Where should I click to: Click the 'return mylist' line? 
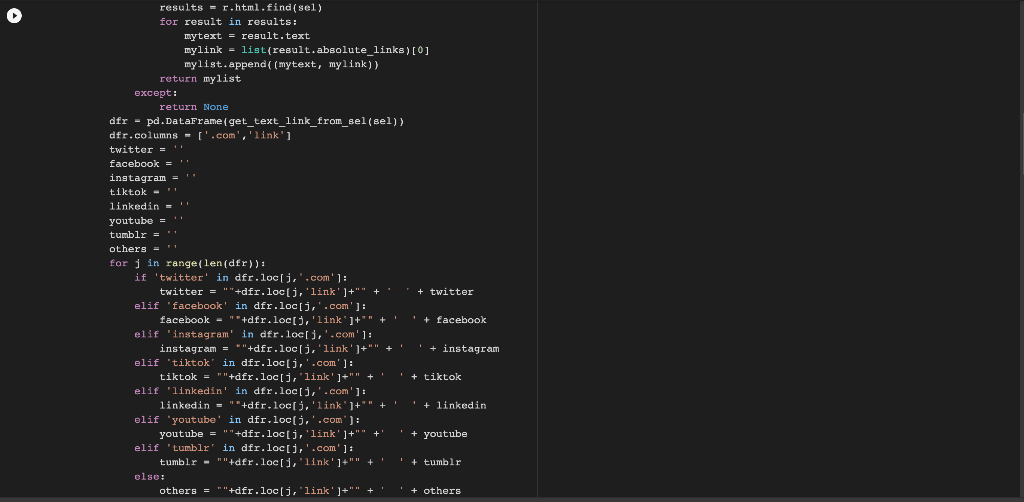200,78
